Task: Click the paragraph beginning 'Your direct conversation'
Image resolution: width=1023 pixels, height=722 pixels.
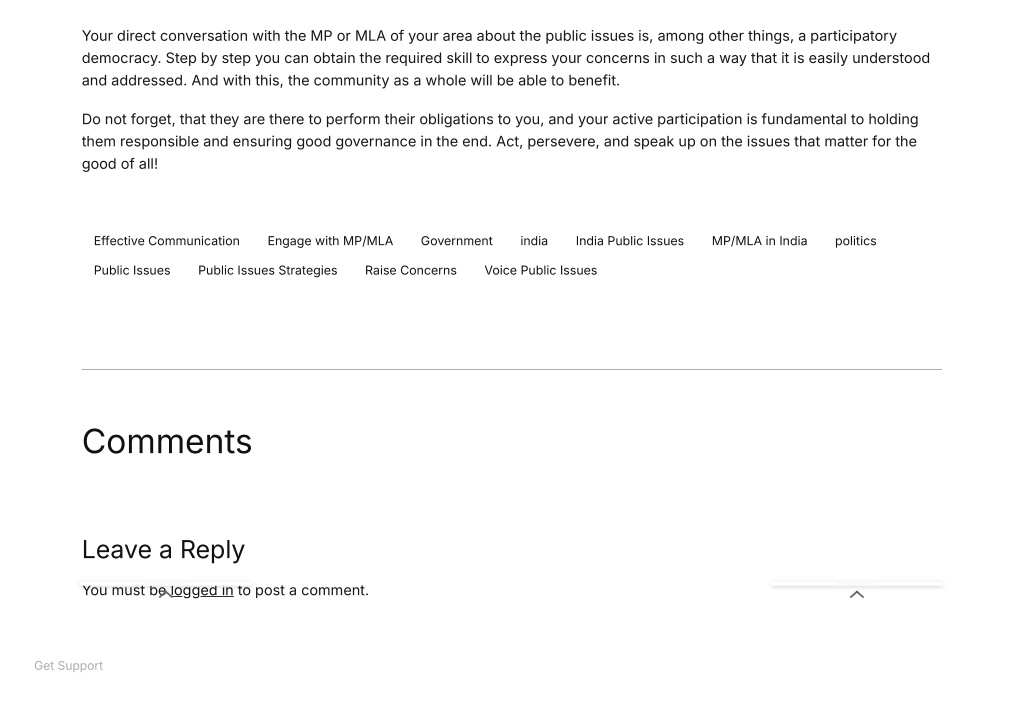Action: tap(506, 58)
